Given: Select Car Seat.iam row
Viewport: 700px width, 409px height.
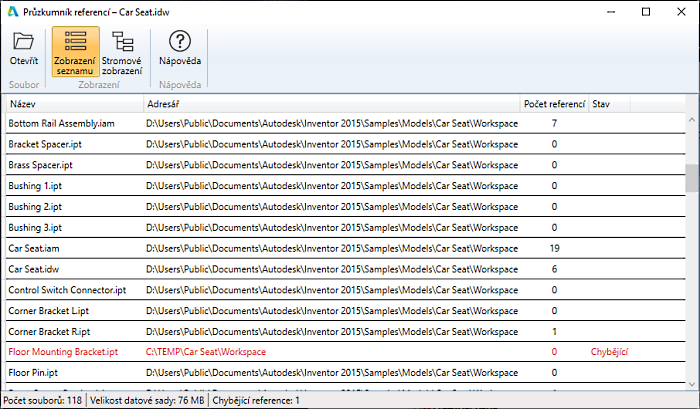Looking at the screenshot, I should 346,248.
